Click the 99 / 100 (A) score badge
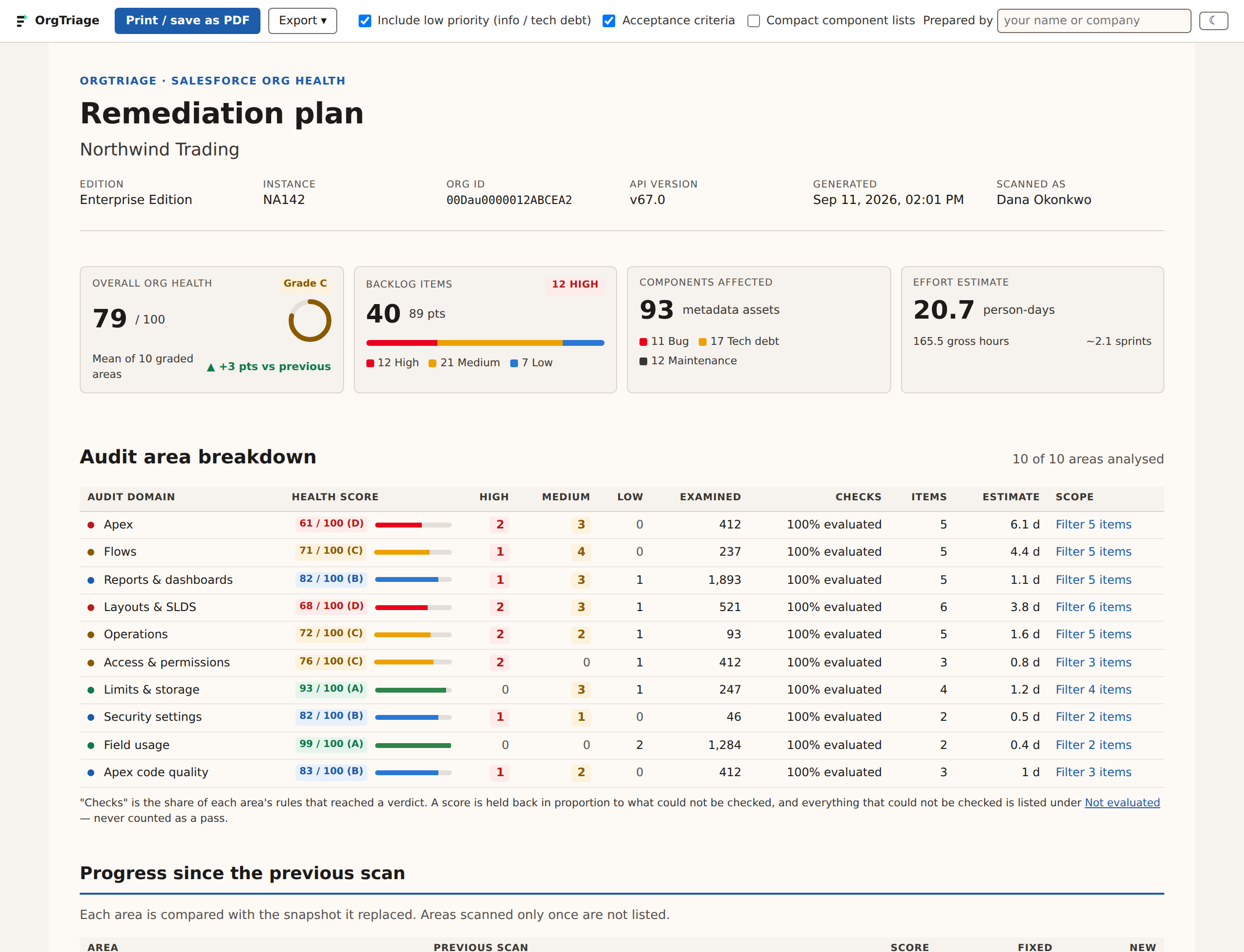 click(x=332, y=745)
